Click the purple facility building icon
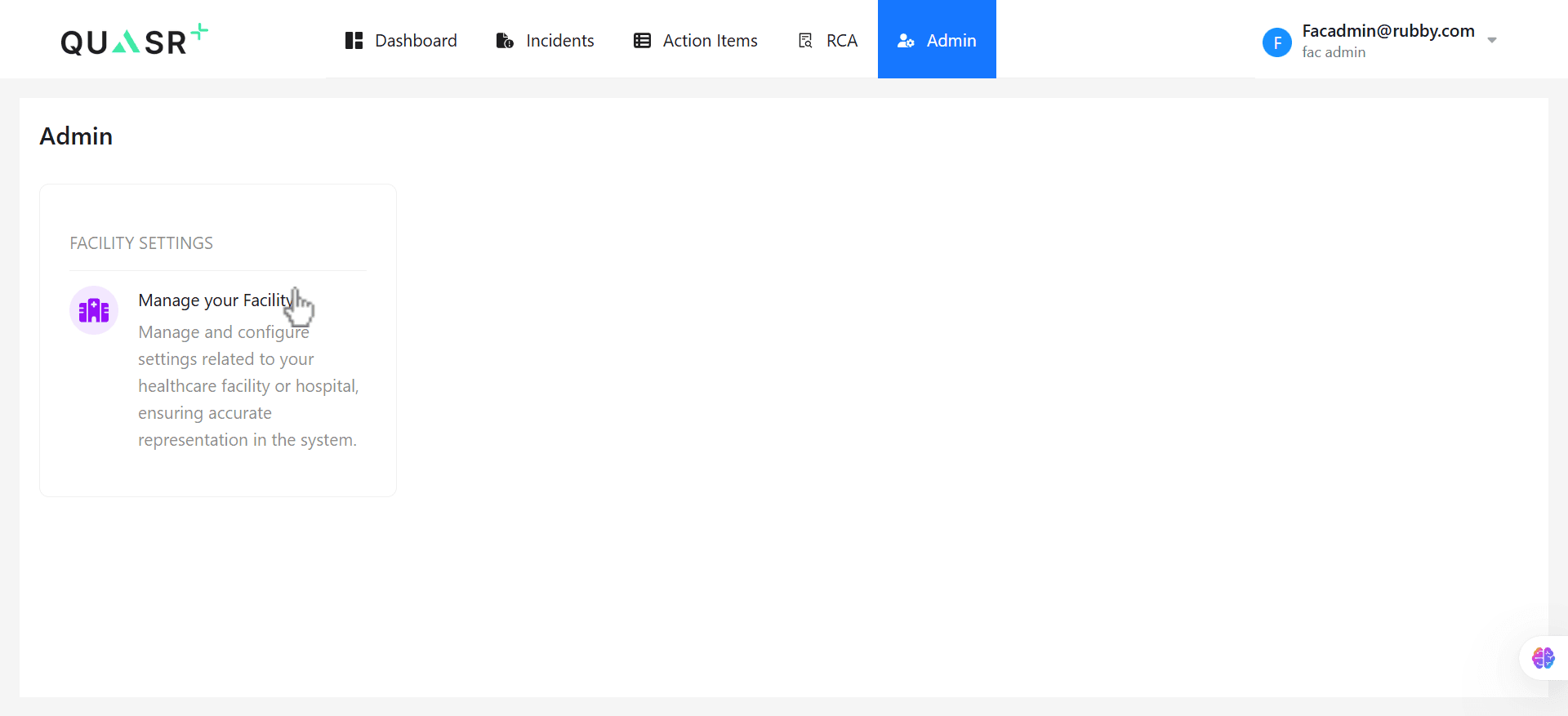This screenshot has height=716, width=1568. click(x=94, y=310)
